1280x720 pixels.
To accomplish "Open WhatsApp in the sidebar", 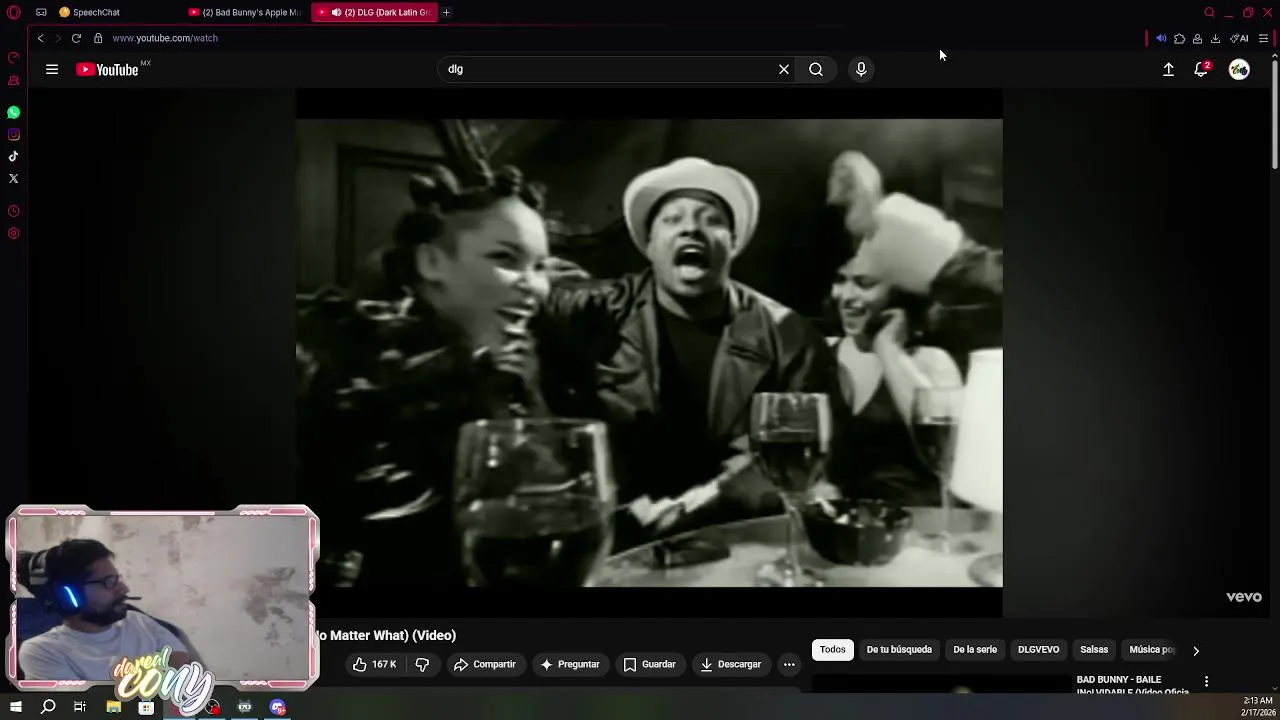I will [x=14, y=112].
